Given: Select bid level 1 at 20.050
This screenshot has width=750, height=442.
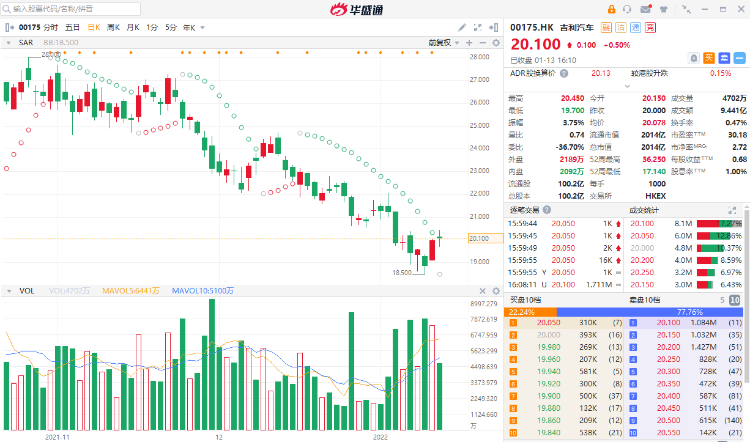Looking at the screenshot, I should coord(564,322).
